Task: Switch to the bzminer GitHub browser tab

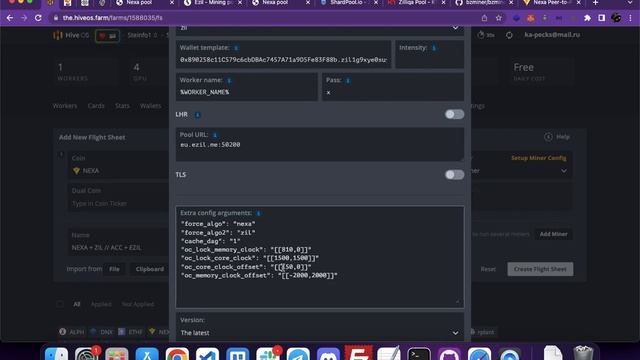Action: click(484, 3)
